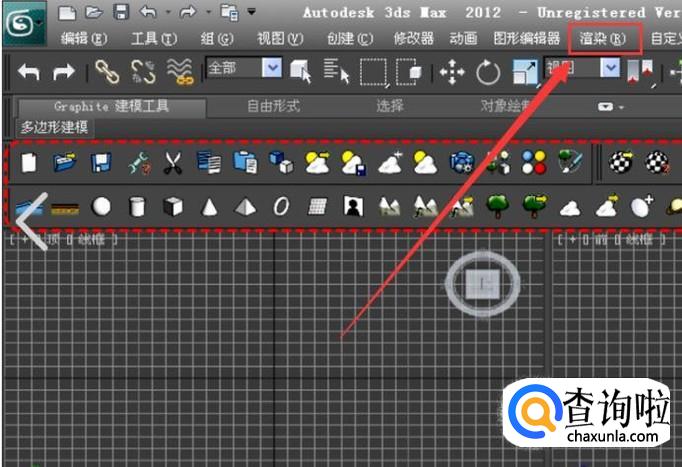Click the Select and Rotate tool

(488, 71)
